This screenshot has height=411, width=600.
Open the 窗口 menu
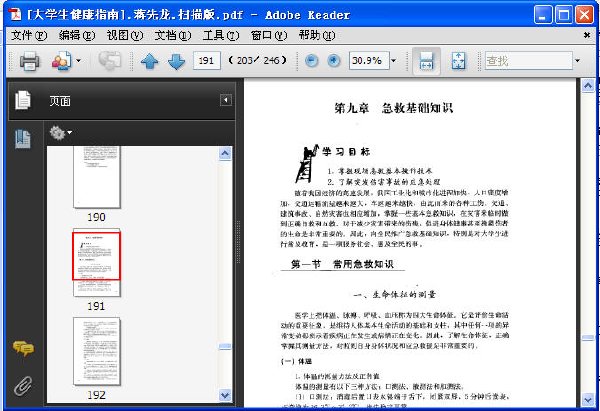(x=269, y=35)
